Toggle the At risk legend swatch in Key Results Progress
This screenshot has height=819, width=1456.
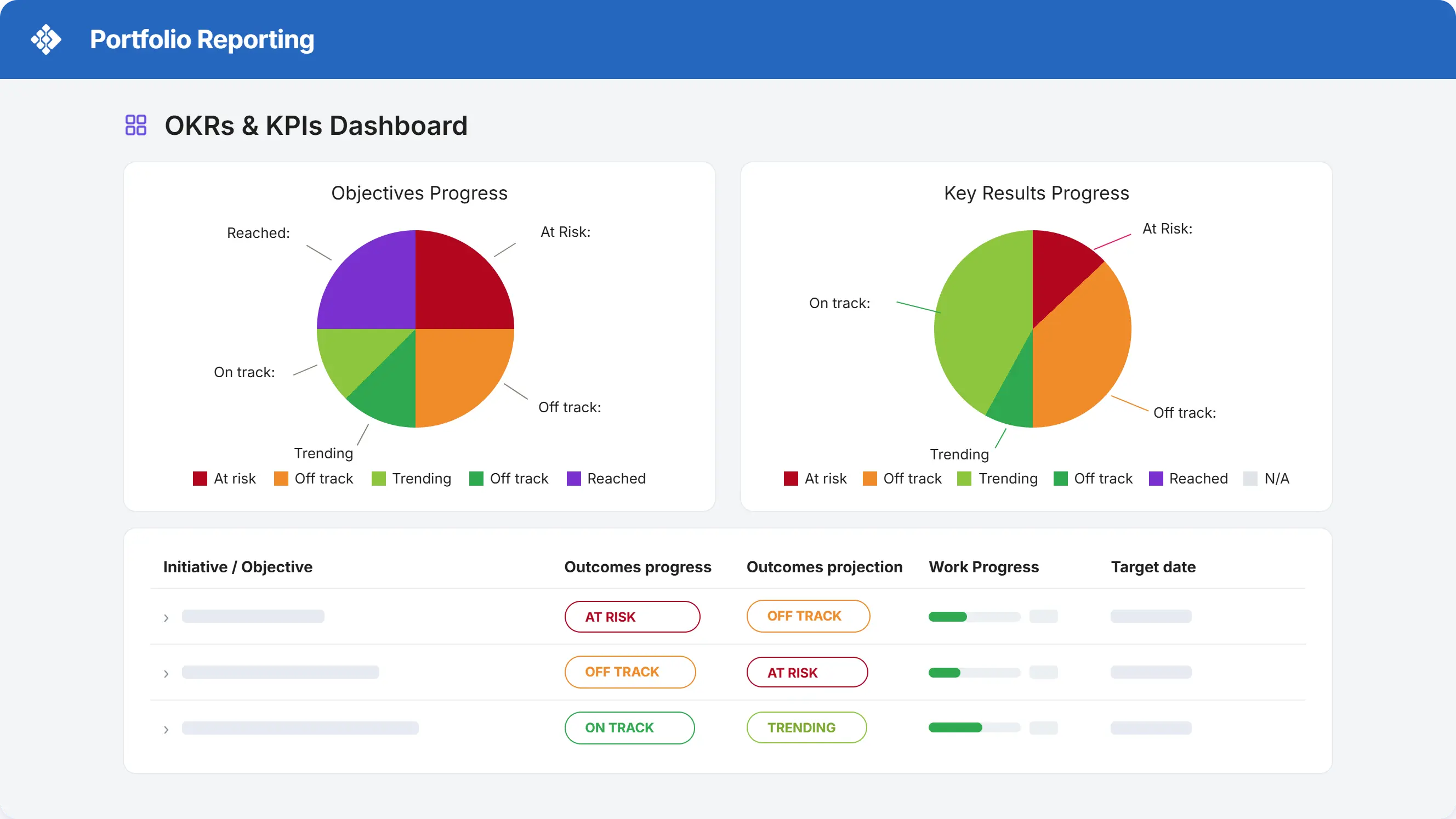[791, 479]
